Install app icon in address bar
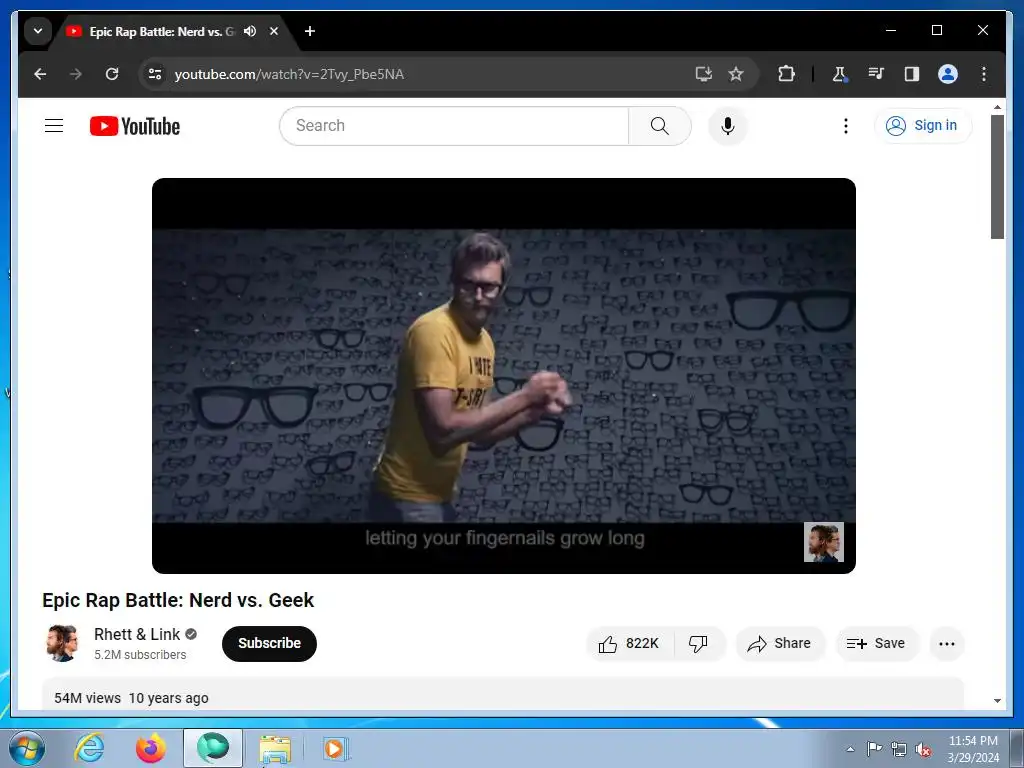This screenshot has height=768, width=1024. [x=703, y=74]
